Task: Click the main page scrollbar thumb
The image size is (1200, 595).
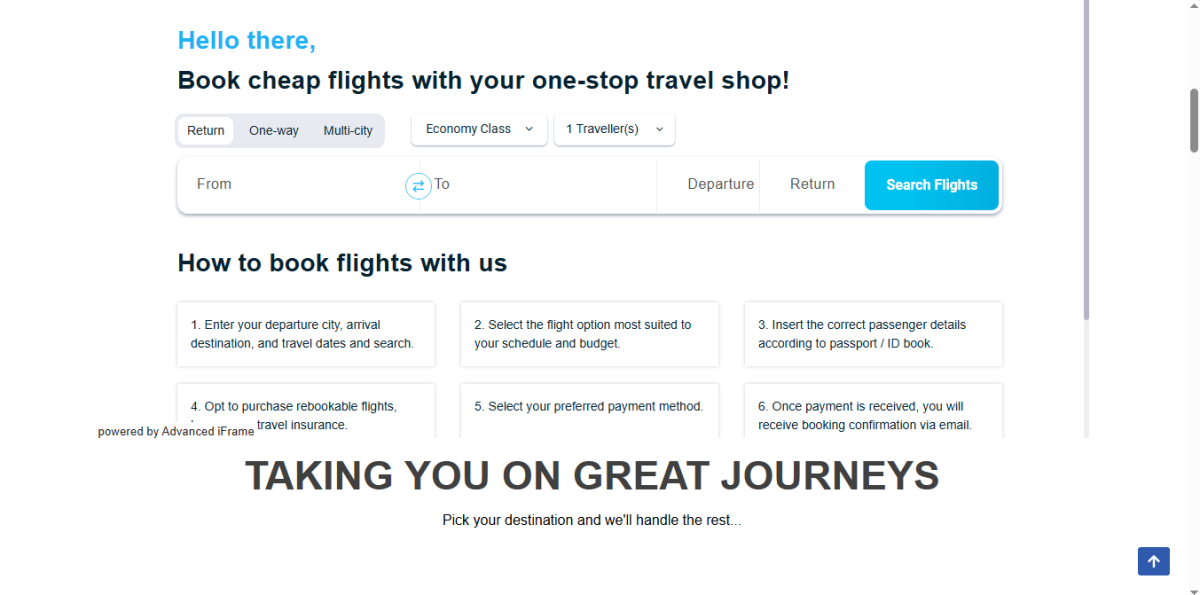Action: click(1194, 120)
